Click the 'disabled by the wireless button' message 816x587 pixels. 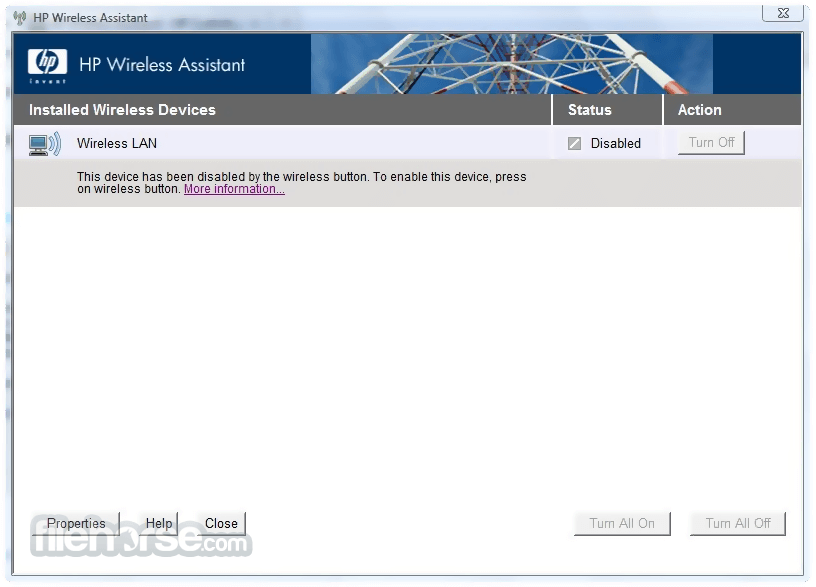tap(302, 183)
